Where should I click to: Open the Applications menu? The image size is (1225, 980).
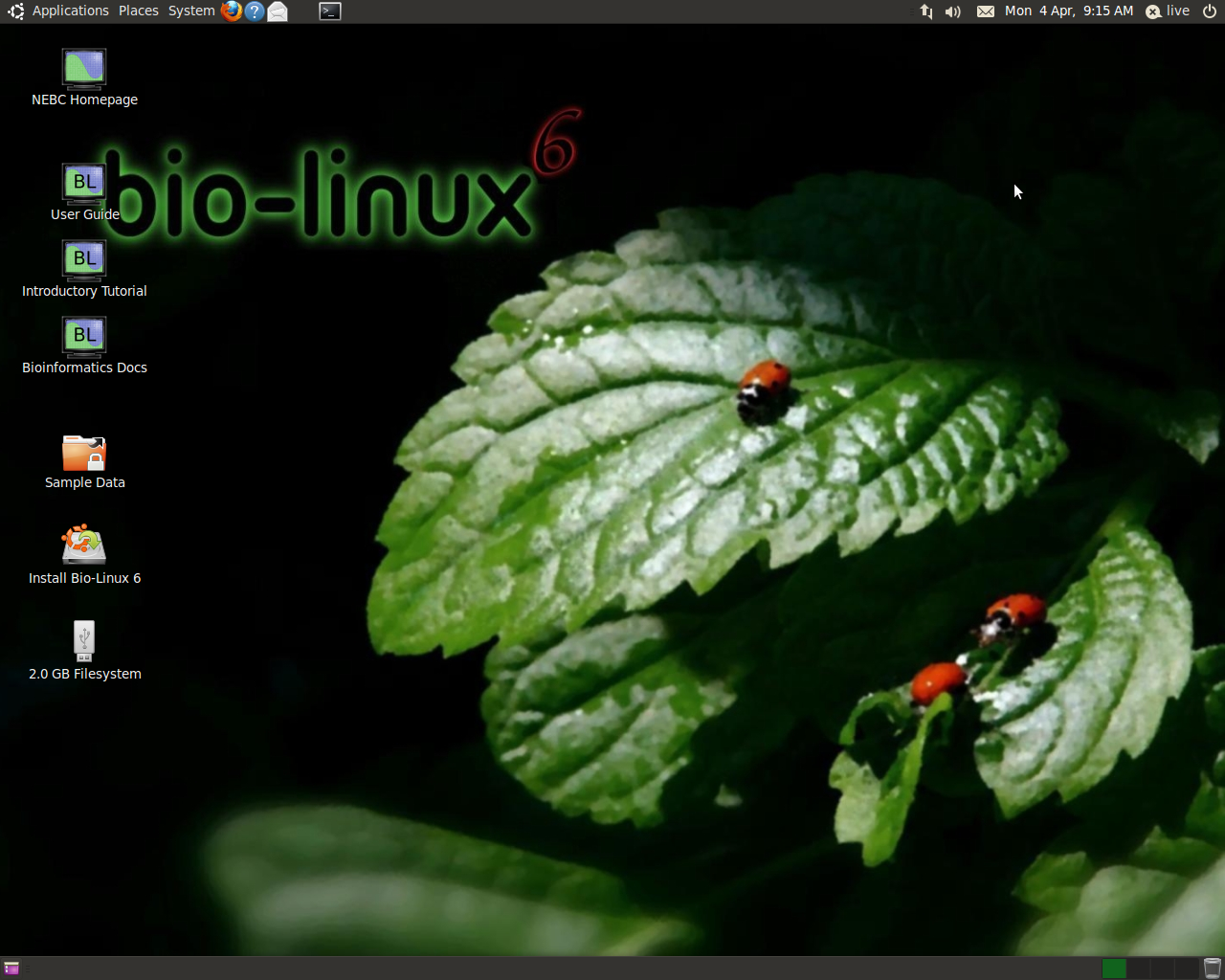[71, 11]
